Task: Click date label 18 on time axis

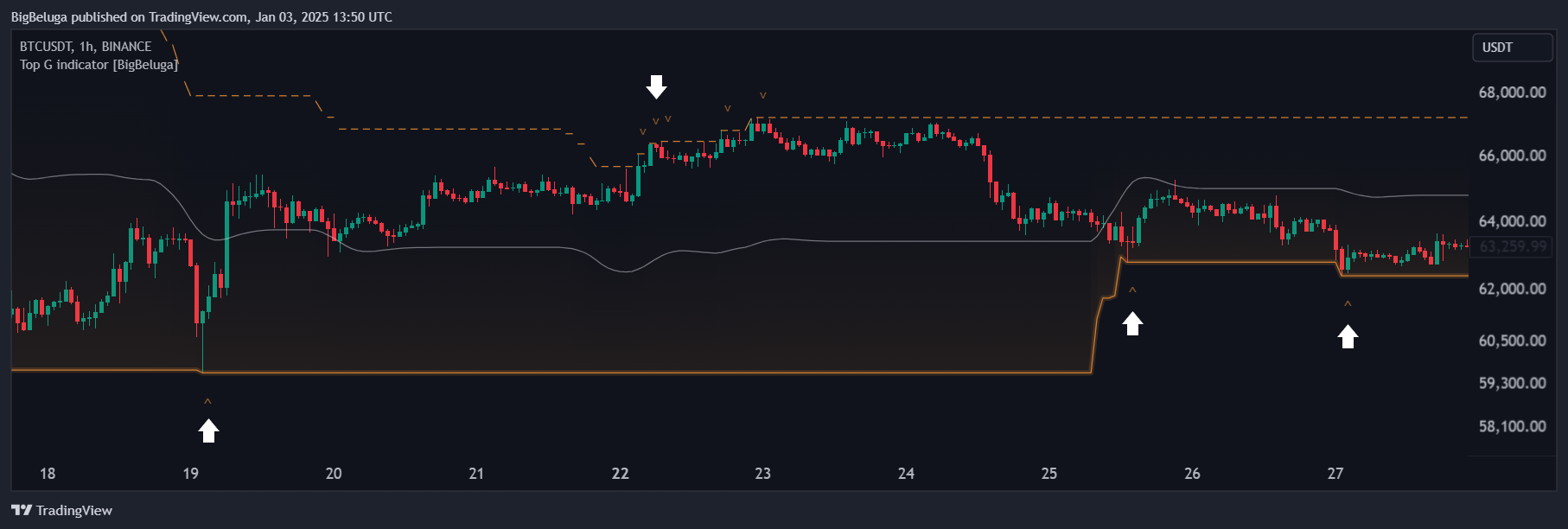Action: tap(48, 474)
